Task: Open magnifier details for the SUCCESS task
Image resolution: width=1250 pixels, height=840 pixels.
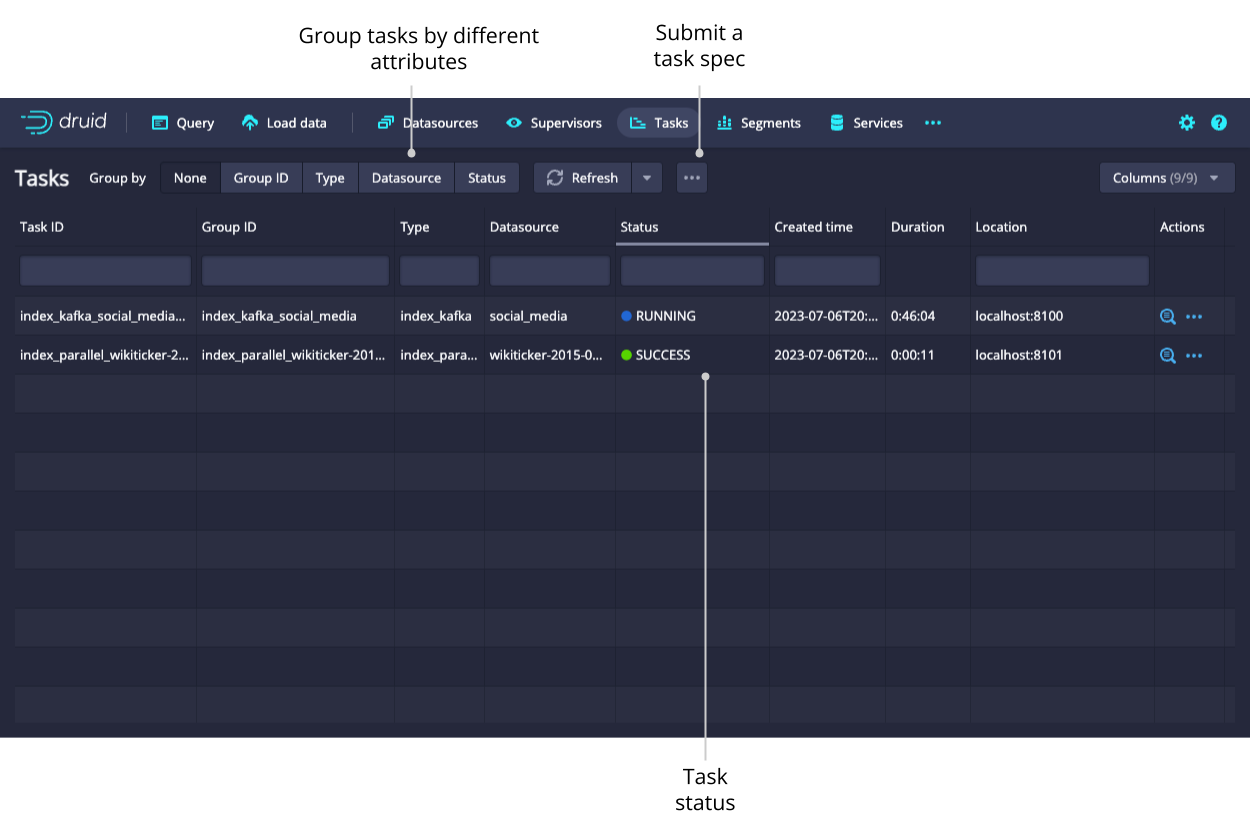Action: coord(1167,355)
